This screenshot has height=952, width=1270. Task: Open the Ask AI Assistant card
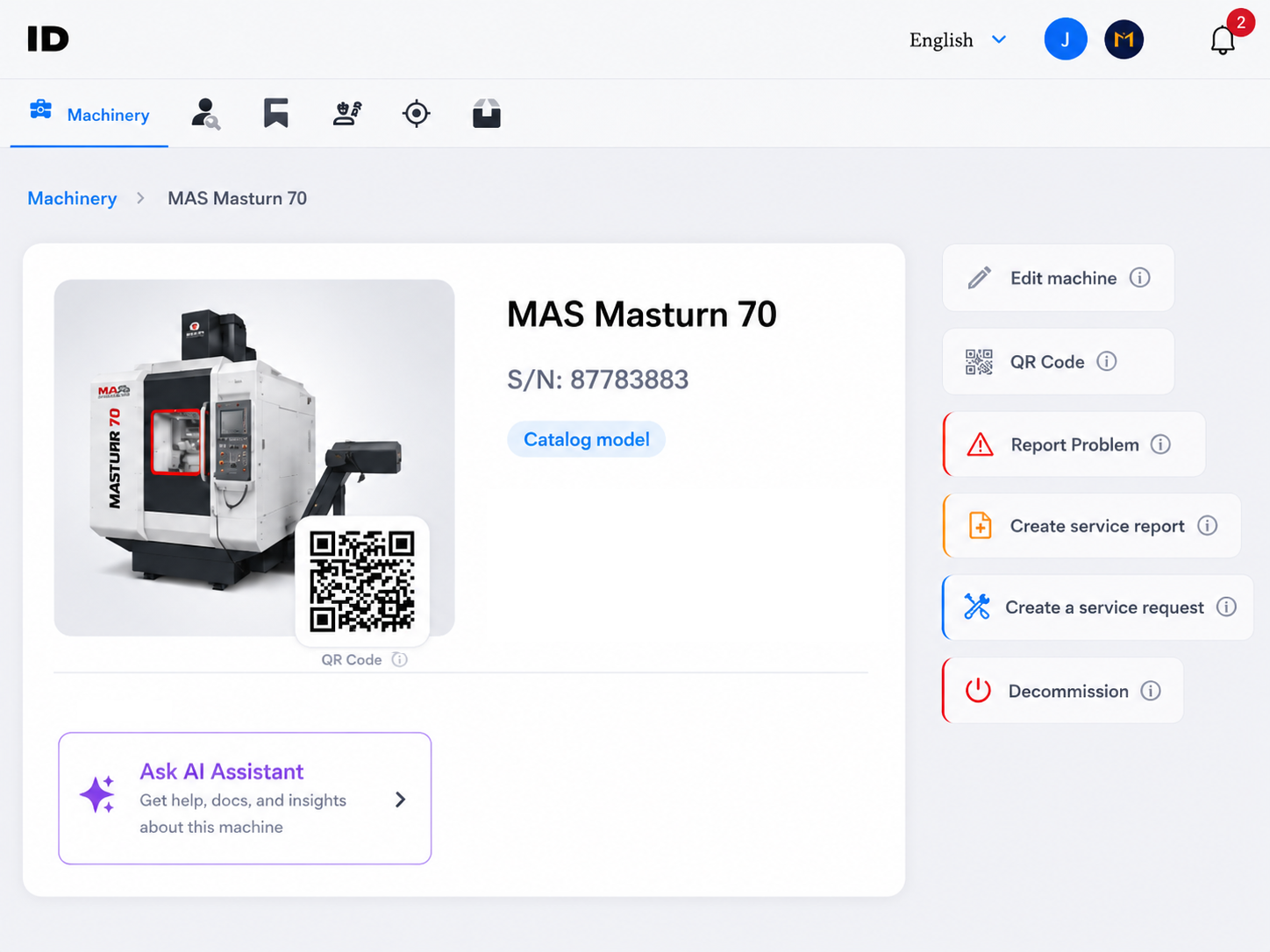pyautogui.click(x=245, y=799)
